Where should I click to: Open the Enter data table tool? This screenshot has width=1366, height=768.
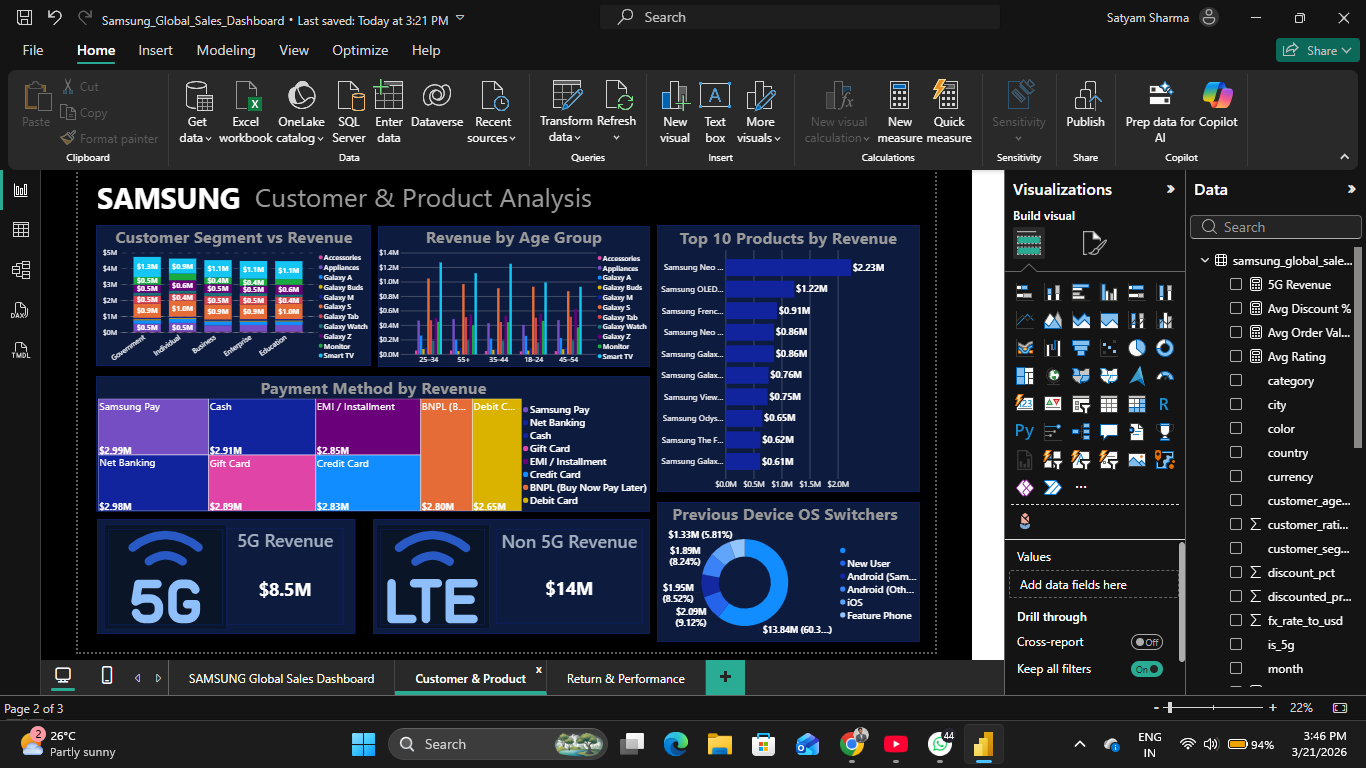tap(389, 112)
